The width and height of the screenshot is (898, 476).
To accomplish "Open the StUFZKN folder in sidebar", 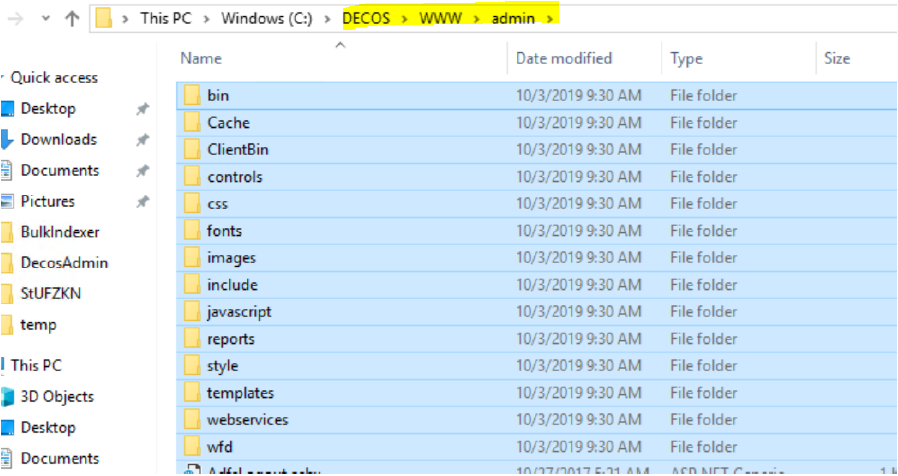I will pyautogui.click(x=51, y=294).
